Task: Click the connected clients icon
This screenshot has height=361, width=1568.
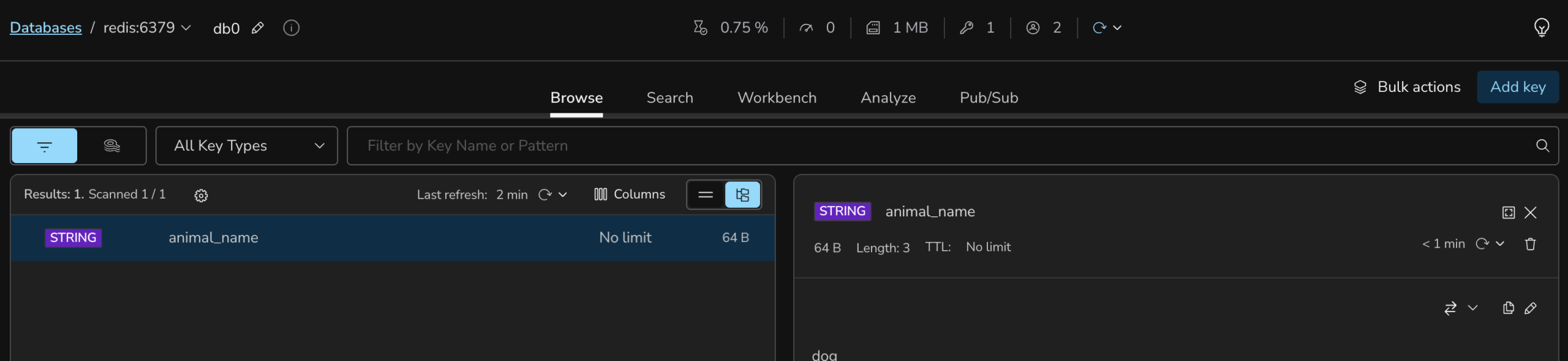Action: pos(1033,28)
